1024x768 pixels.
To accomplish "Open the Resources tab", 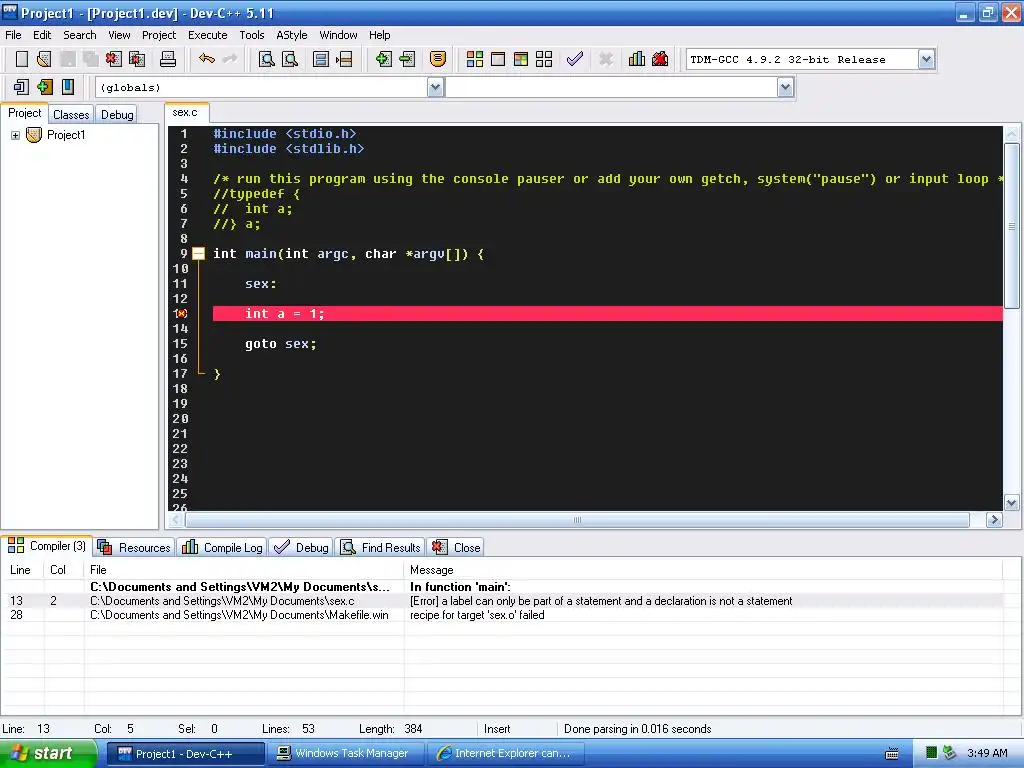I will point(134,547).
